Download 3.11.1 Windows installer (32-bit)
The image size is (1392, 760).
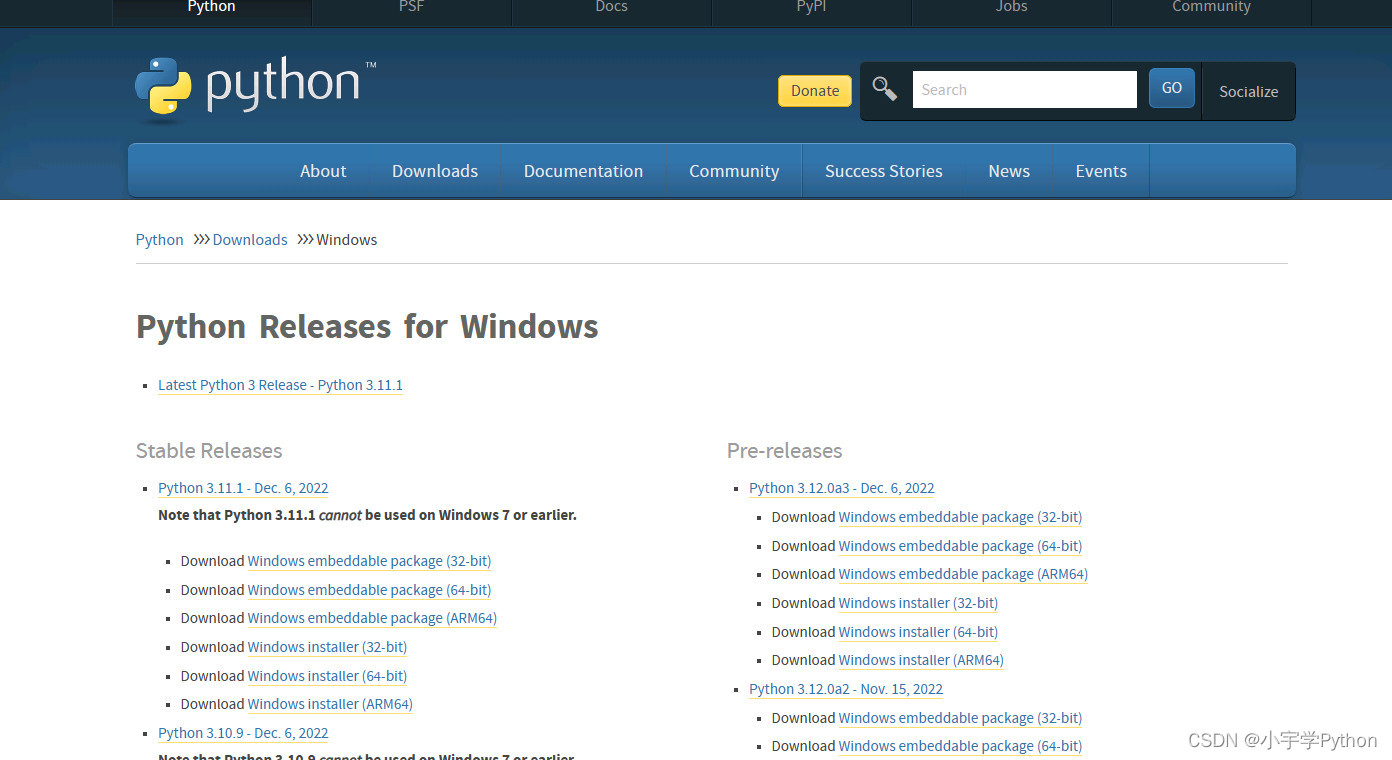click(327, 647)
